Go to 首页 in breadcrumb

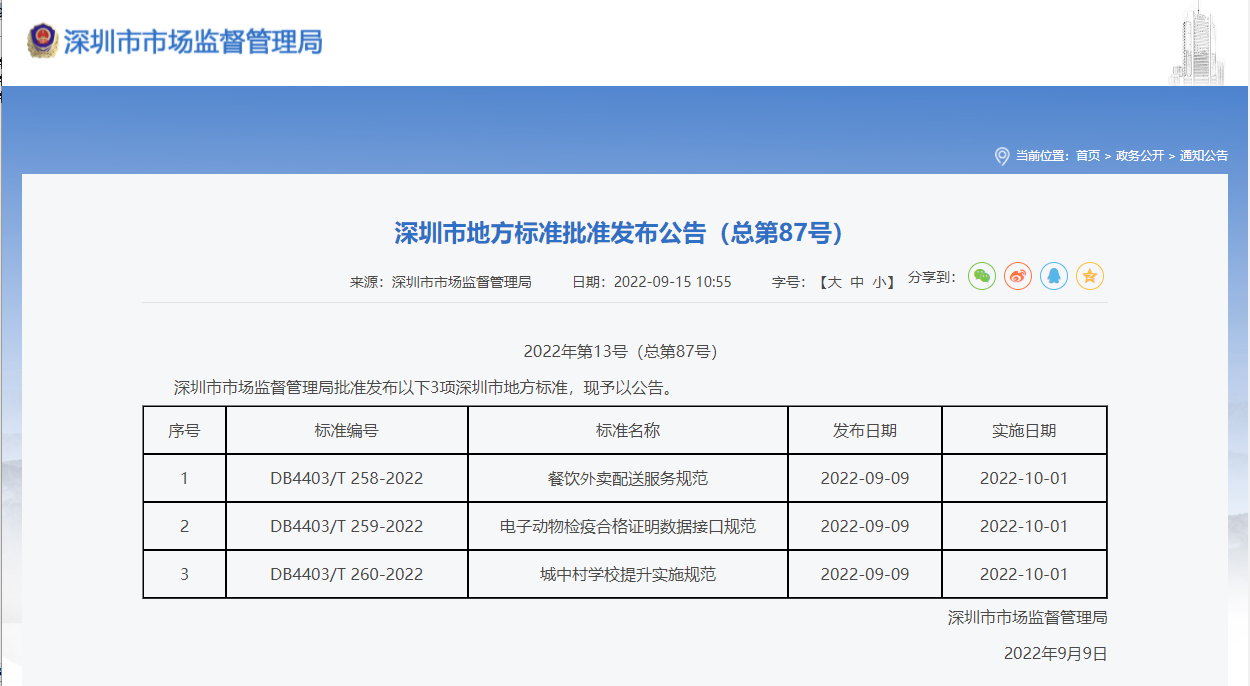(x=1088, y=156)
